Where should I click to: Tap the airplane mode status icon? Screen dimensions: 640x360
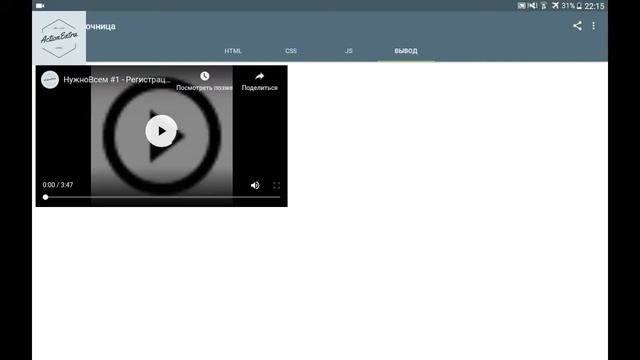pos(555,5)
